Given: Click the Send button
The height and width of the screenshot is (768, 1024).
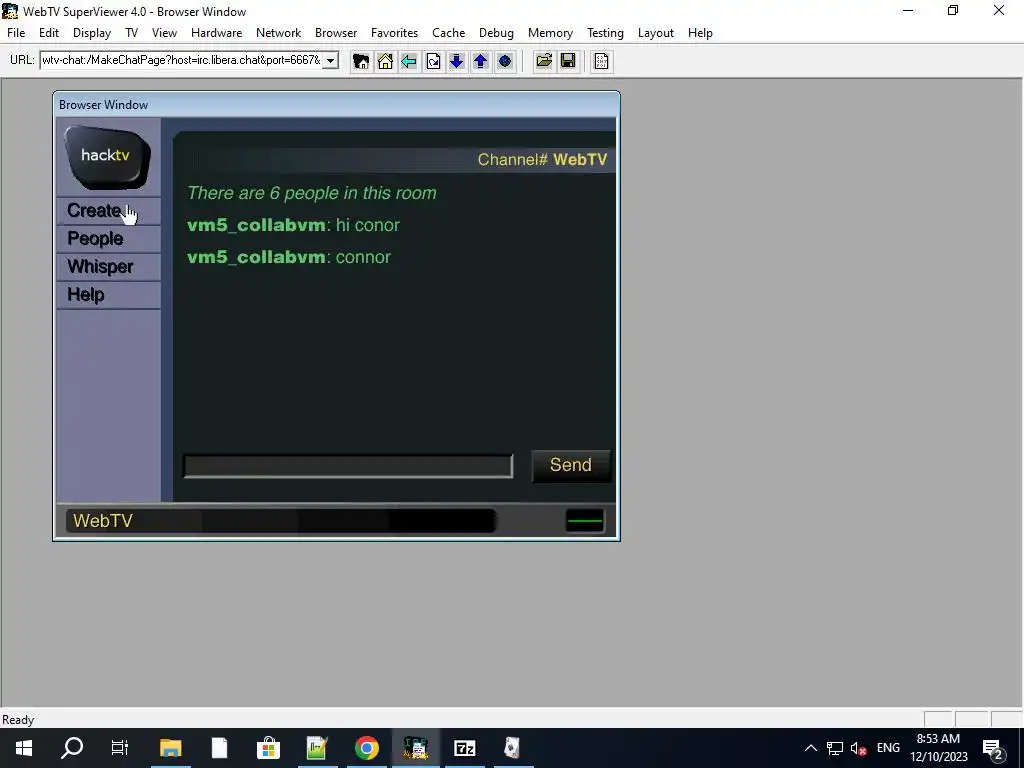Looking at the screenshot, I should click(x=571, y=466).
